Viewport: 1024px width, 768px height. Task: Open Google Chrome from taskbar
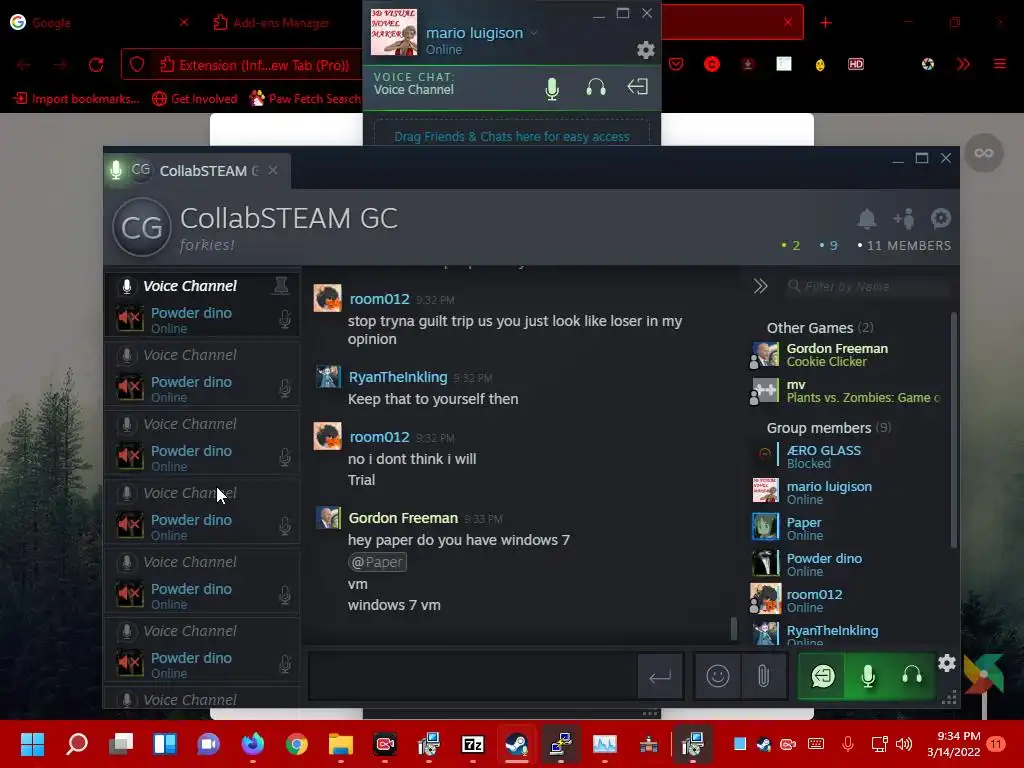point(296,744)
